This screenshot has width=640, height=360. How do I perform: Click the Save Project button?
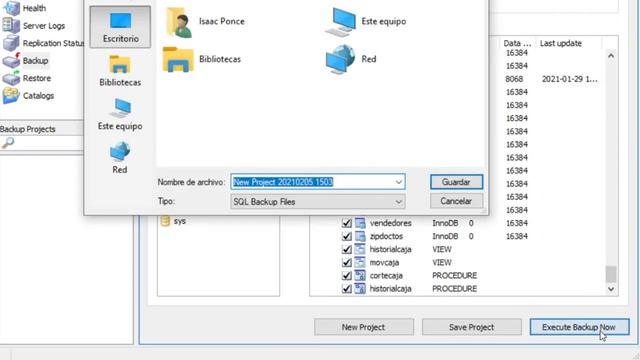[471, 327]
